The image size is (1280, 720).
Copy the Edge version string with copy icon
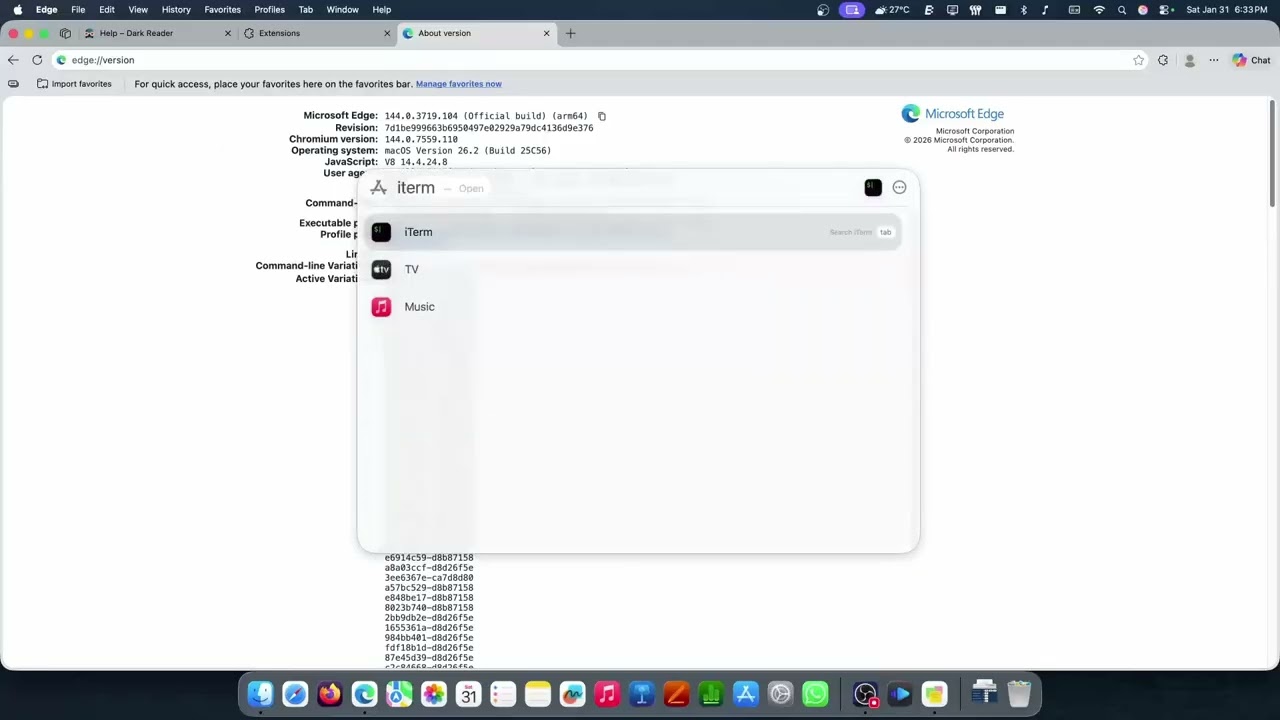(x=601, y=116)
